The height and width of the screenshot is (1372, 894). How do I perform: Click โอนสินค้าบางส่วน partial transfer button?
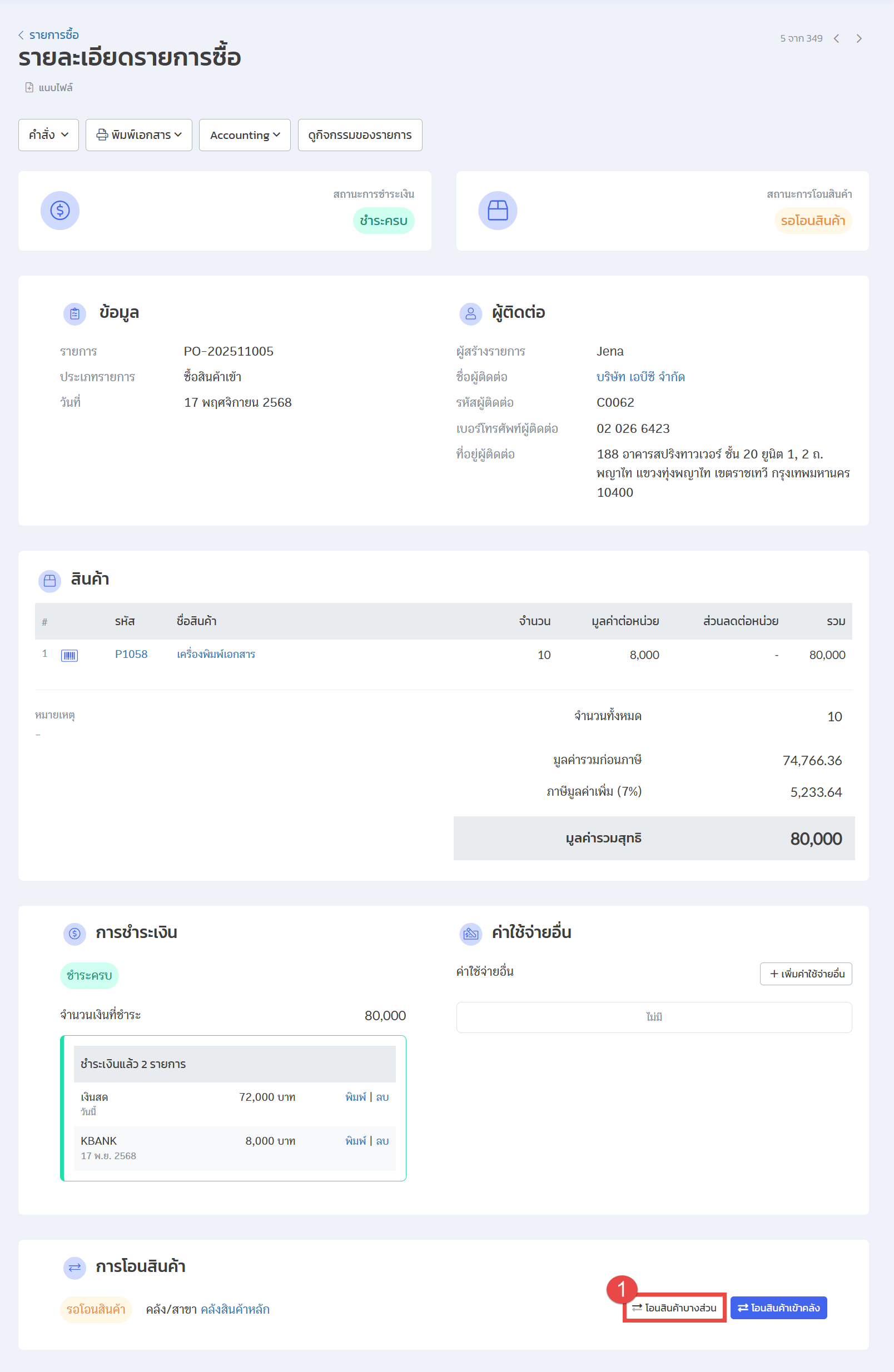[674, 1308]
